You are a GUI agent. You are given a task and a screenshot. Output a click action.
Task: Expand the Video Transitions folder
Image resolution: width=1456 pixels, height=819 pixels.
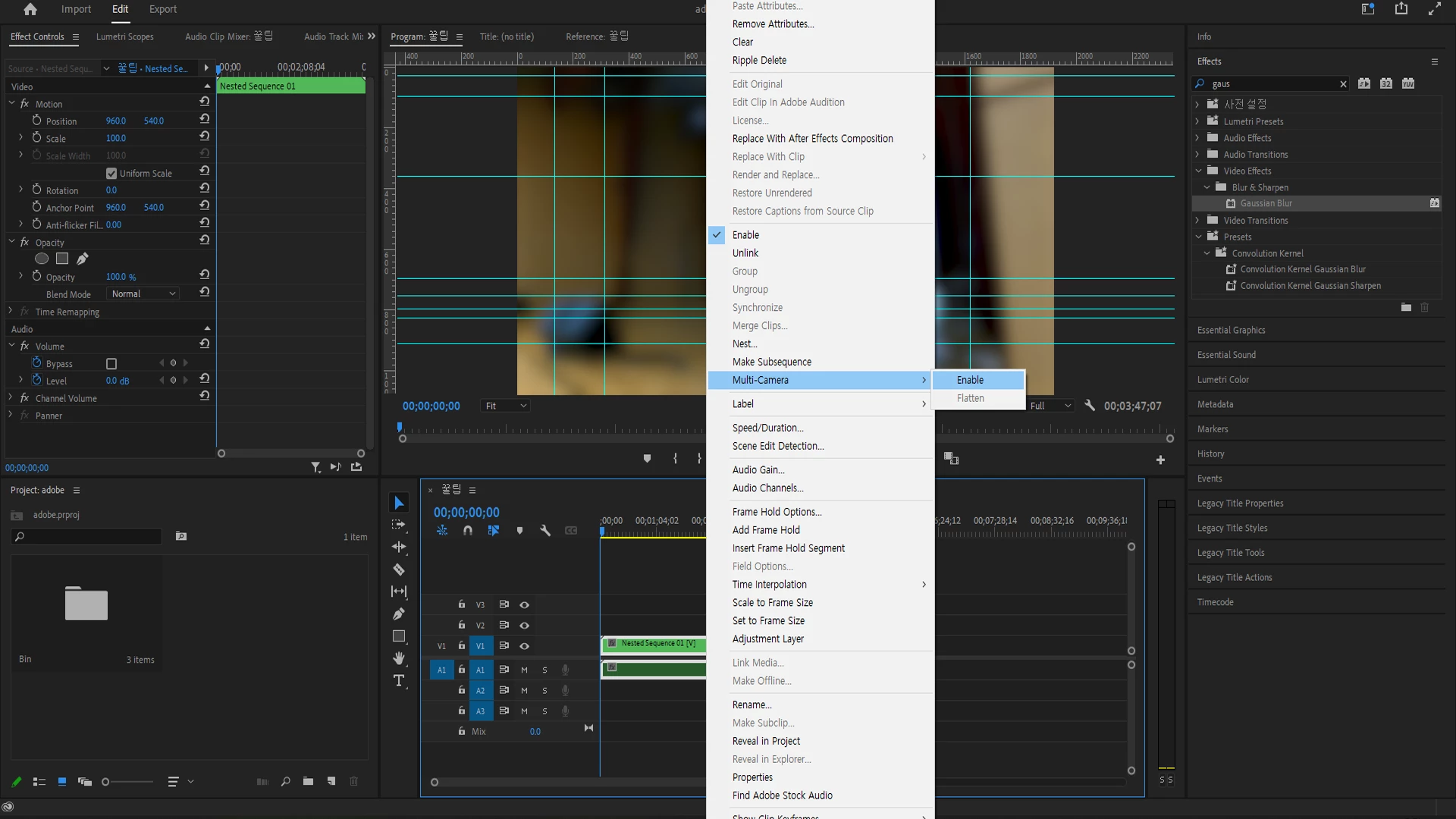pyautogui.click(x=1198, y=221)
